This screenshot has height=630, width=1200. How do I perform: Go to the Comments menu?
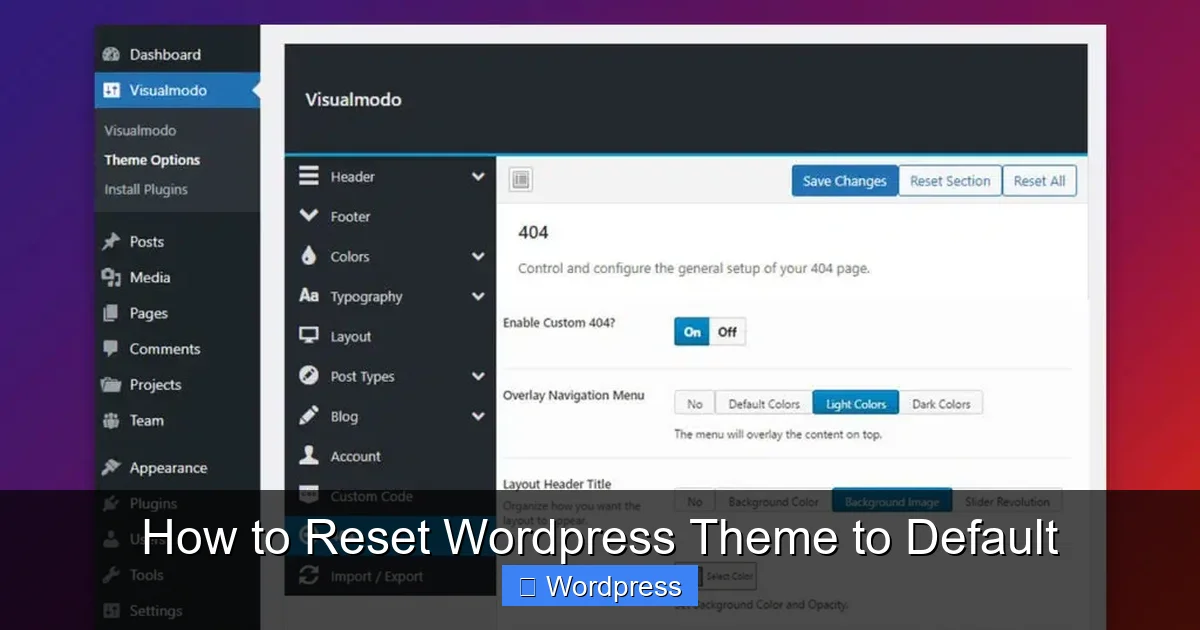click(177, 349)
